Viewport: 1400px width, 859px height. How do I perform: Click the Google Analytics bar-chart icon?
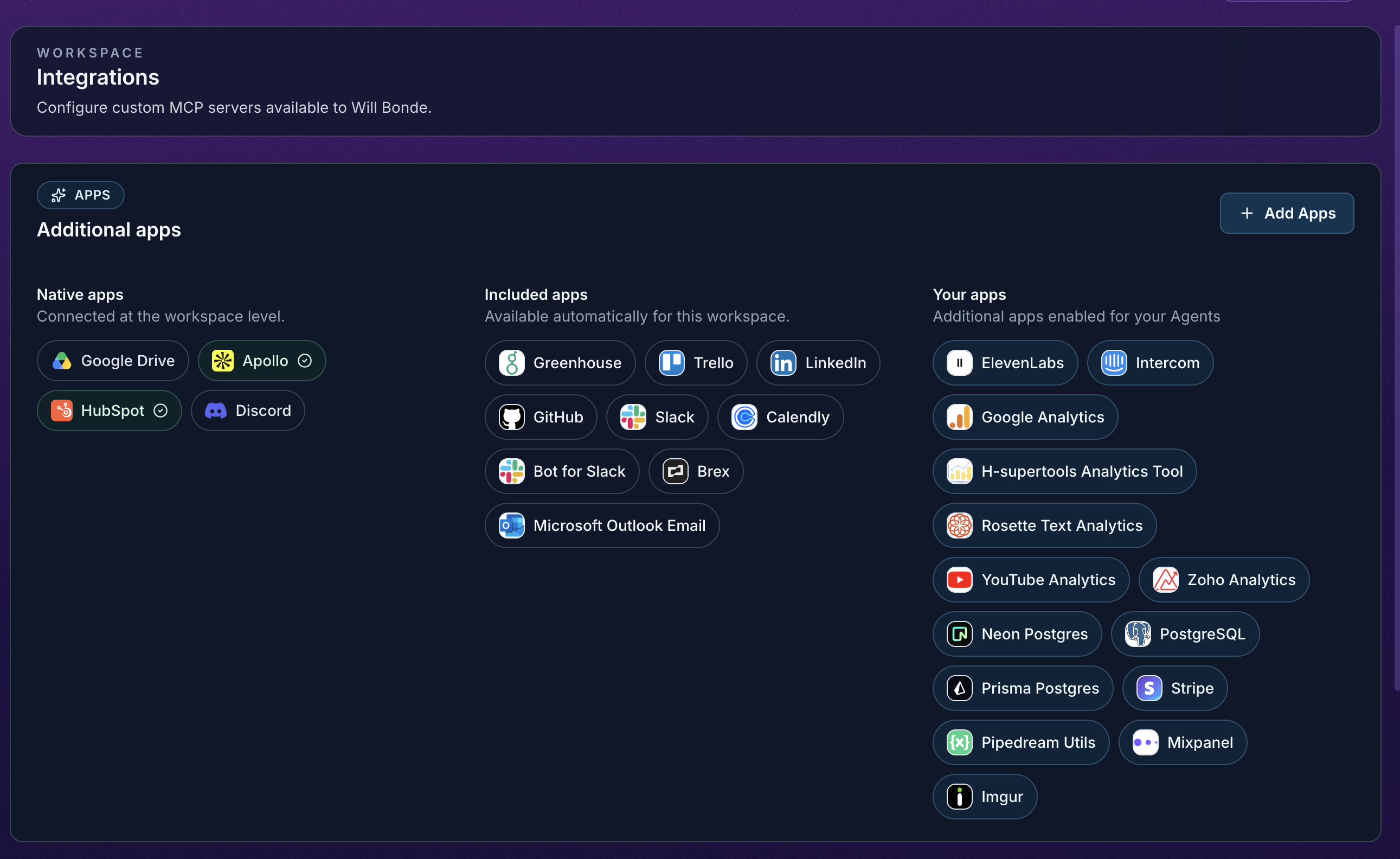960,417
